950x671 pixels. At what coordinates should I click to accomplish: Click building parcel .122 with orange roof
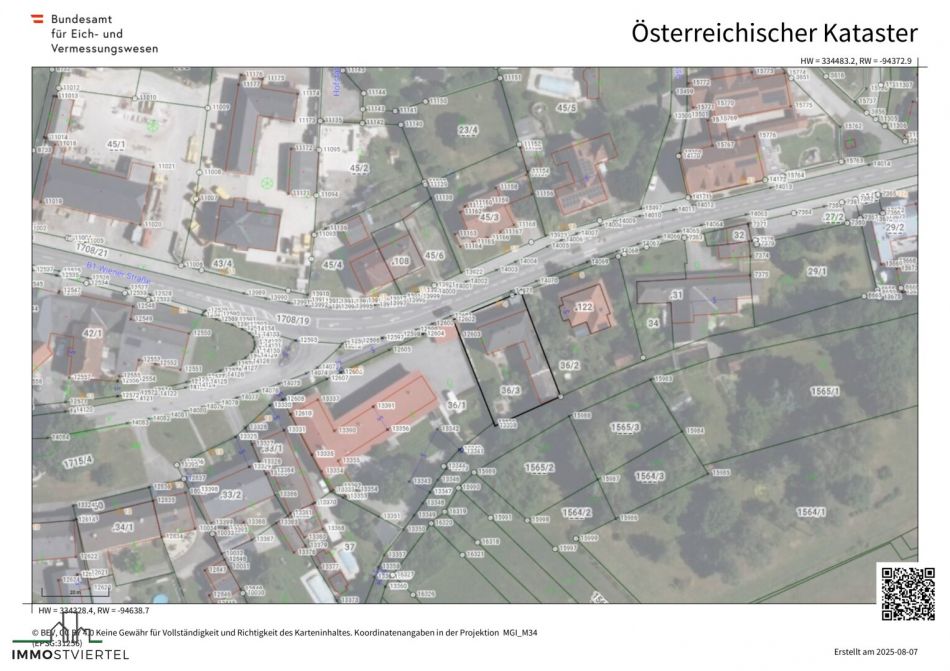584,307
